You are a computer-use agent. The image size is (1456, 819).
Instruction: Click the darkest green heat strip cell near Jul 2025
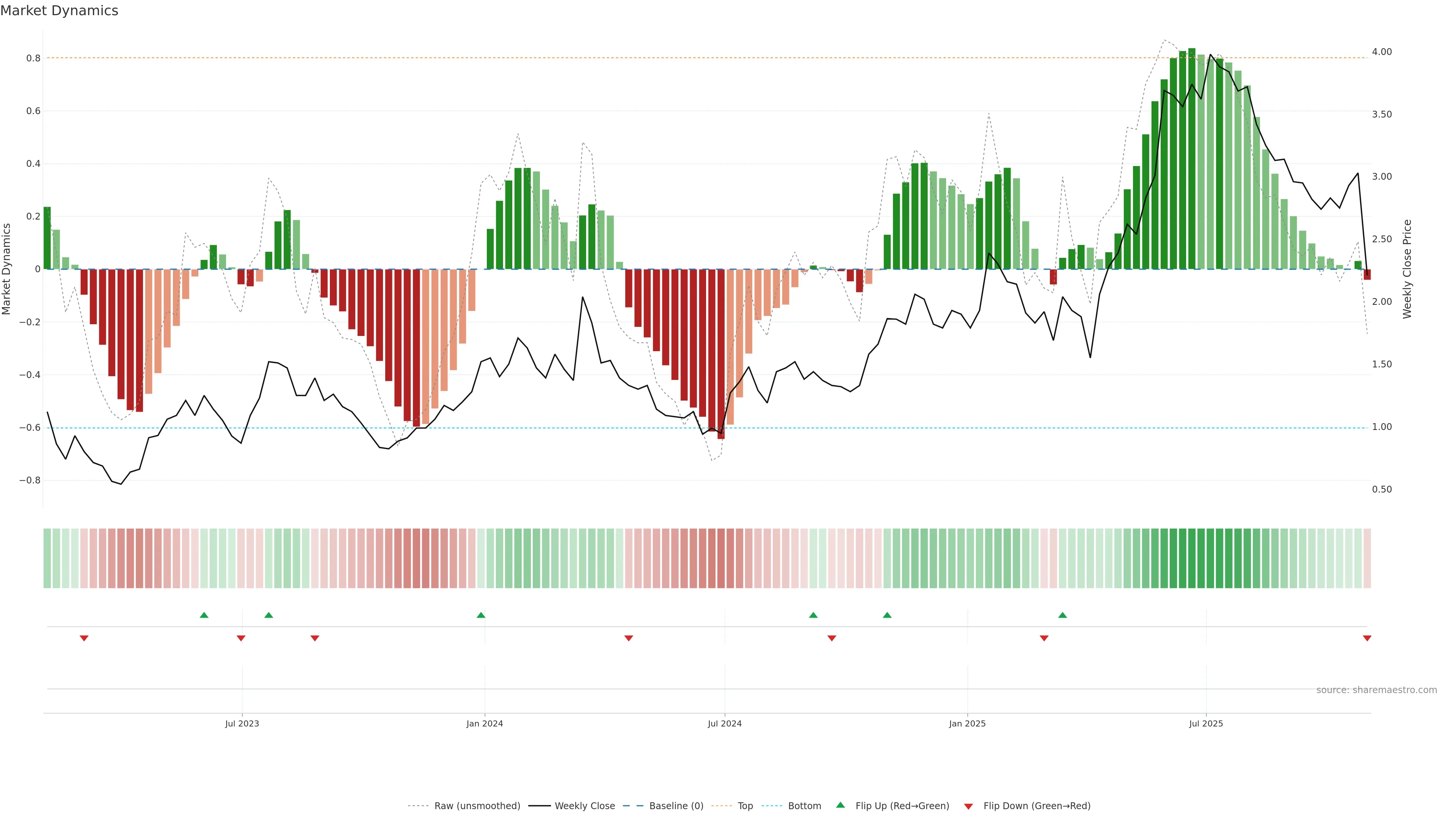coord(1191,558)
